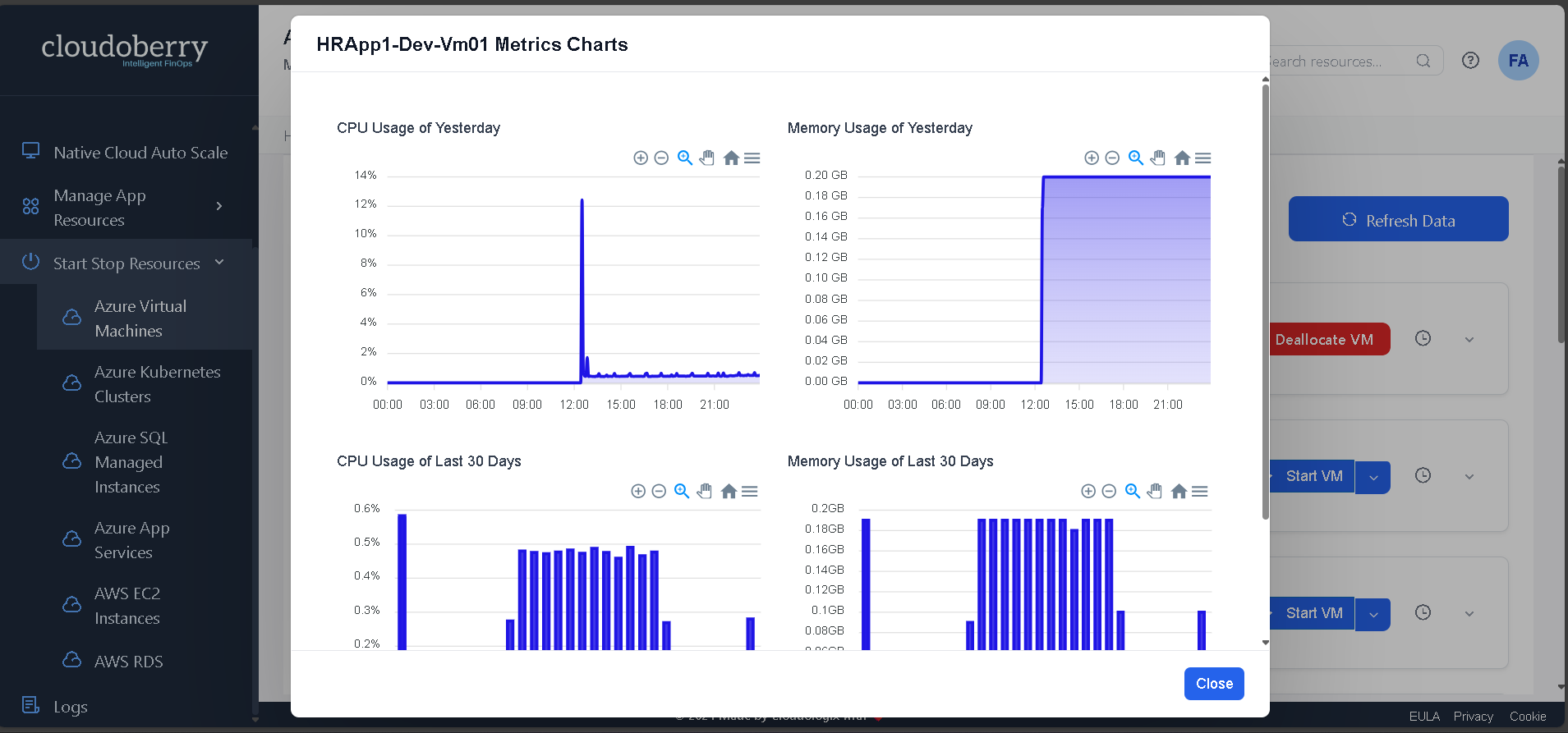The height and width of the screenshot is (733, 1568).
Task: Open download menu of Memory Yesterday chart
Action: click(1202, 158)
